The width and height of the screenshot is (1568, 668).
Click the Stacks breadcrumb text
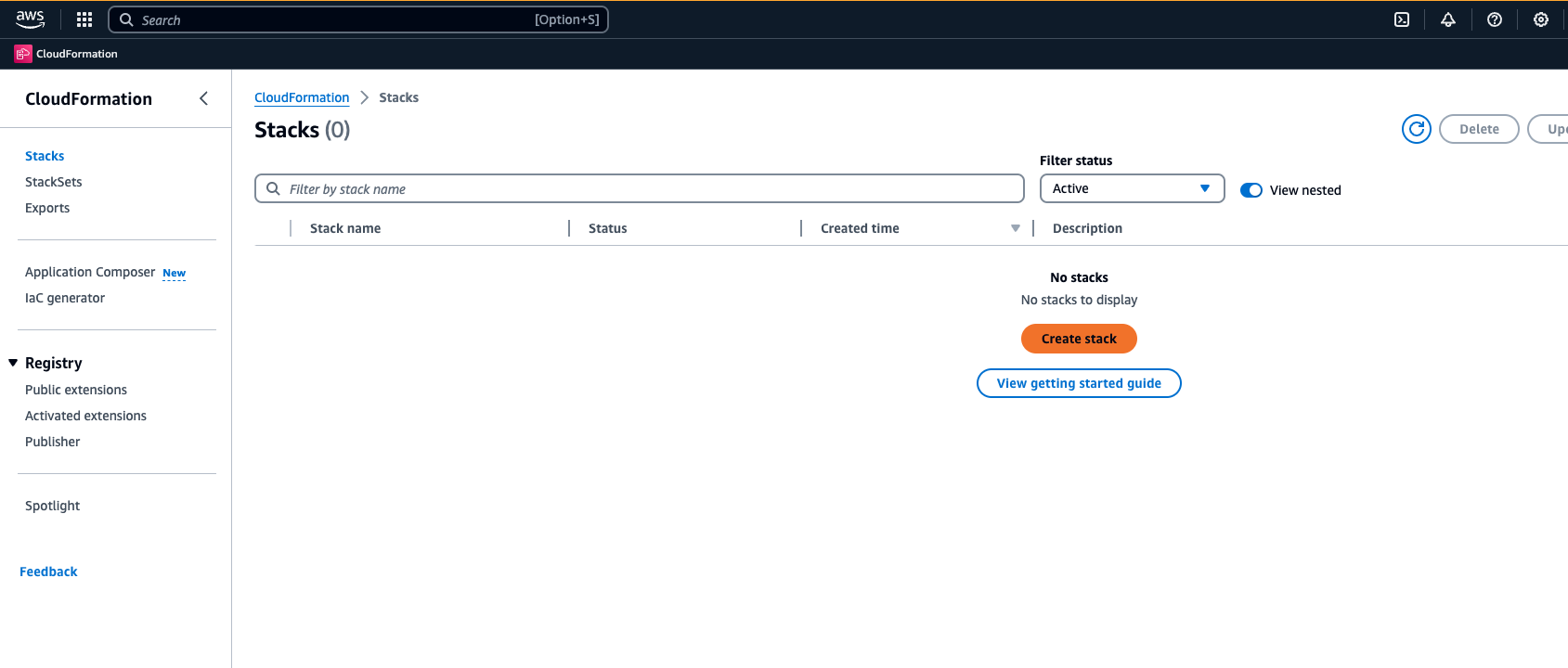398,97
